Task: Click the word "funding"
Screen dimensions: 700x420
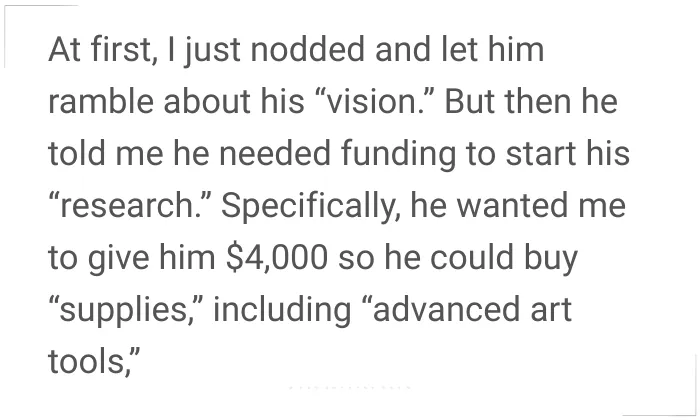Action: coord(399,153)
